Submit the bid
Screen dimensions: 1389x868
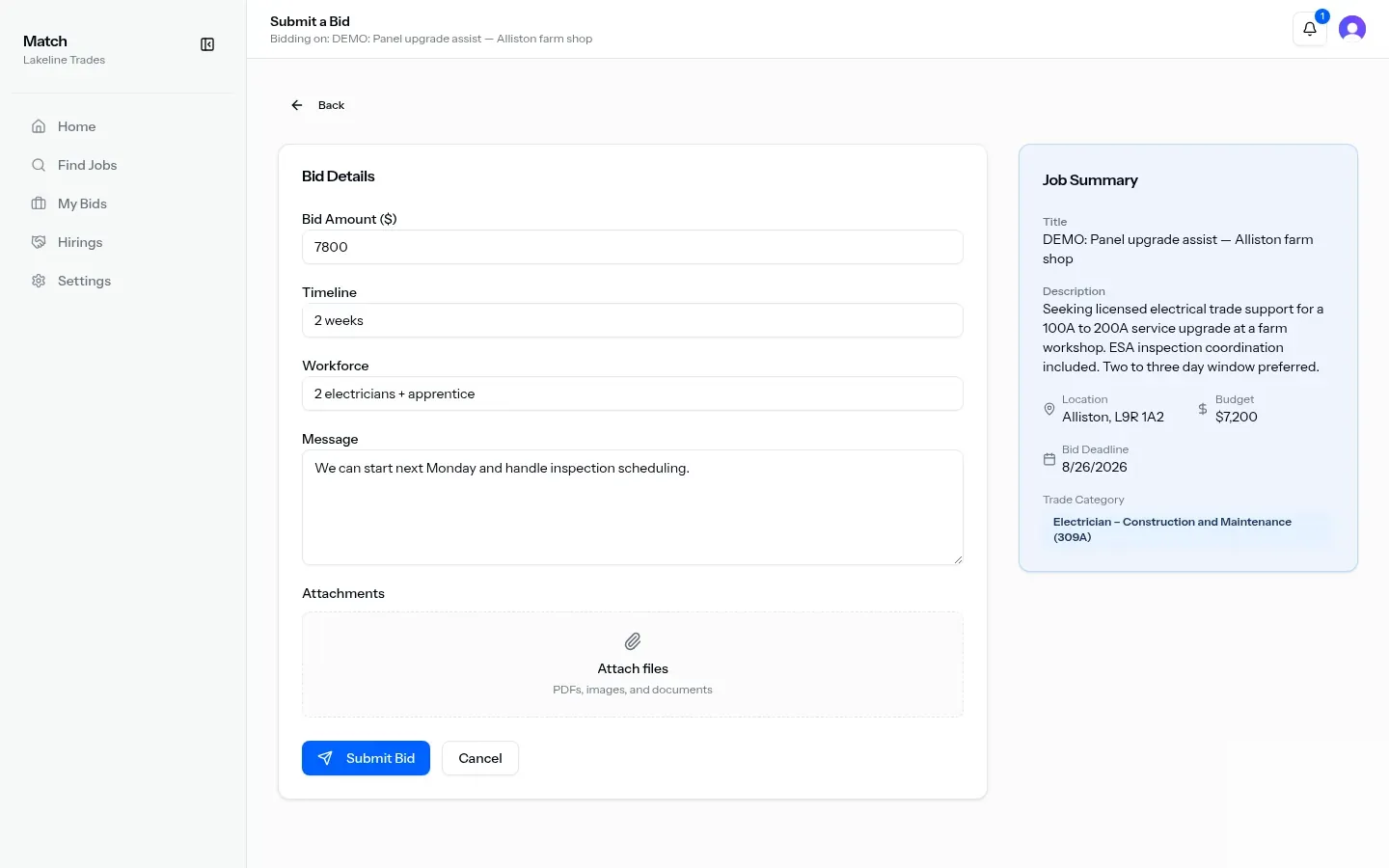point(366,758)
